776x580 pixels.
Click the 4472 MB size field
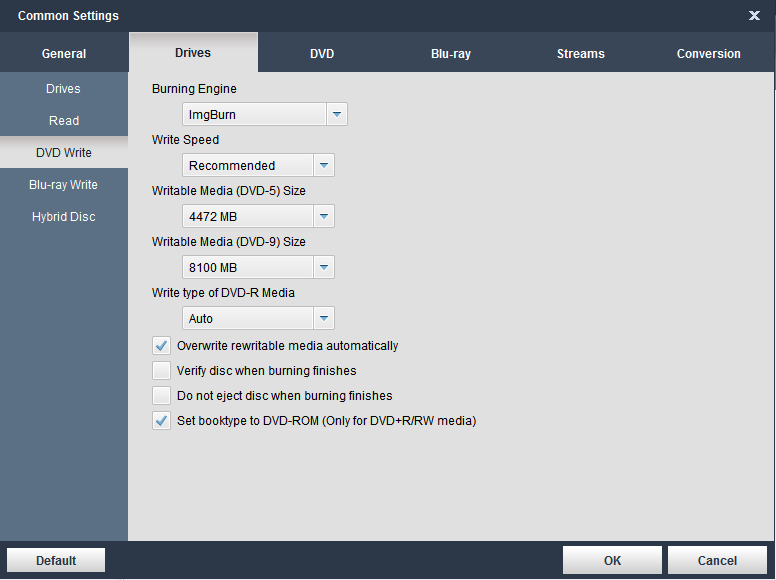click(247, 216)
